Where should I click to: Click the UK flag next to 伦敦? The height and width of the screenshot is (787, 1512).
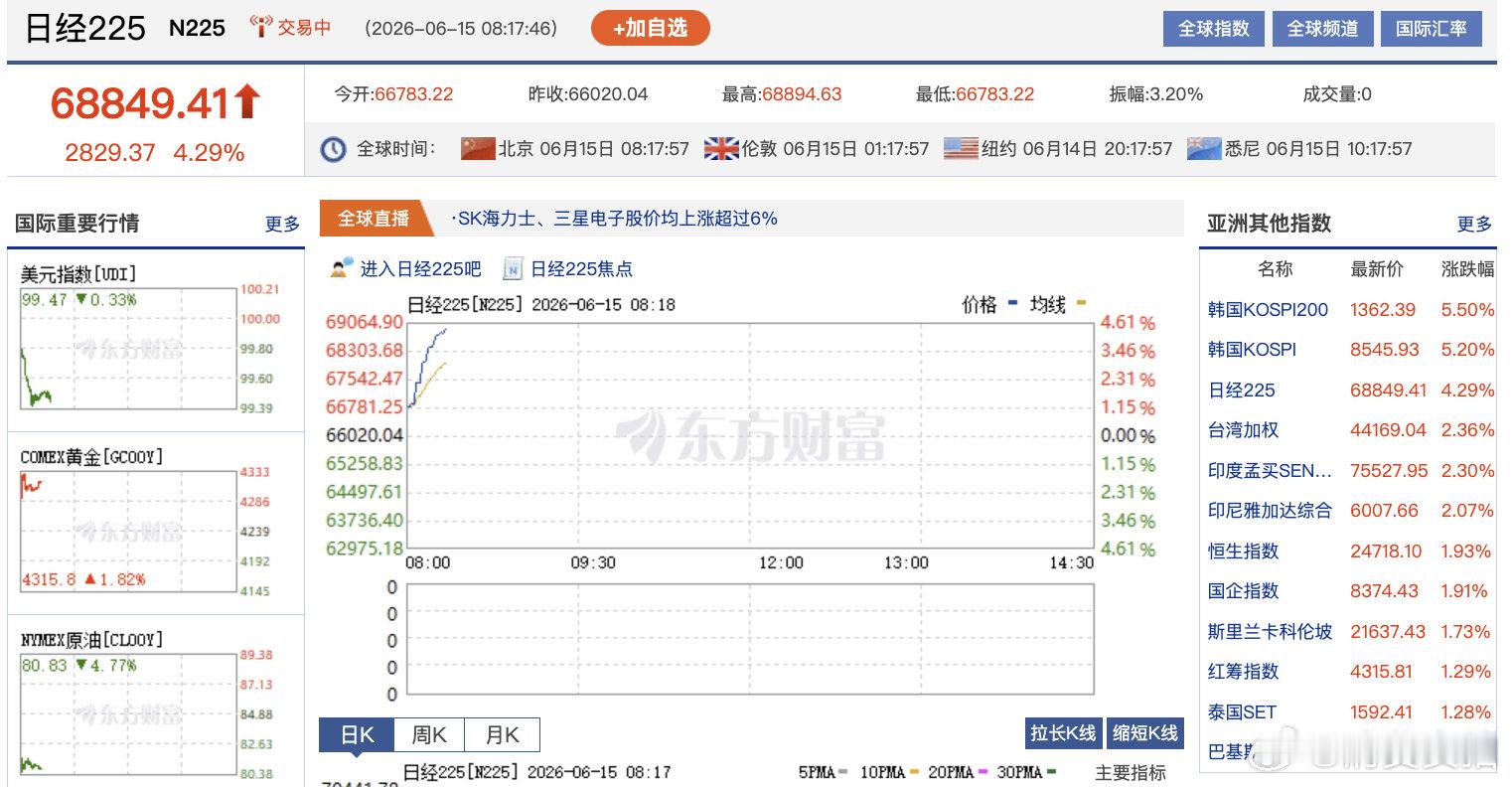click(720, 149)
